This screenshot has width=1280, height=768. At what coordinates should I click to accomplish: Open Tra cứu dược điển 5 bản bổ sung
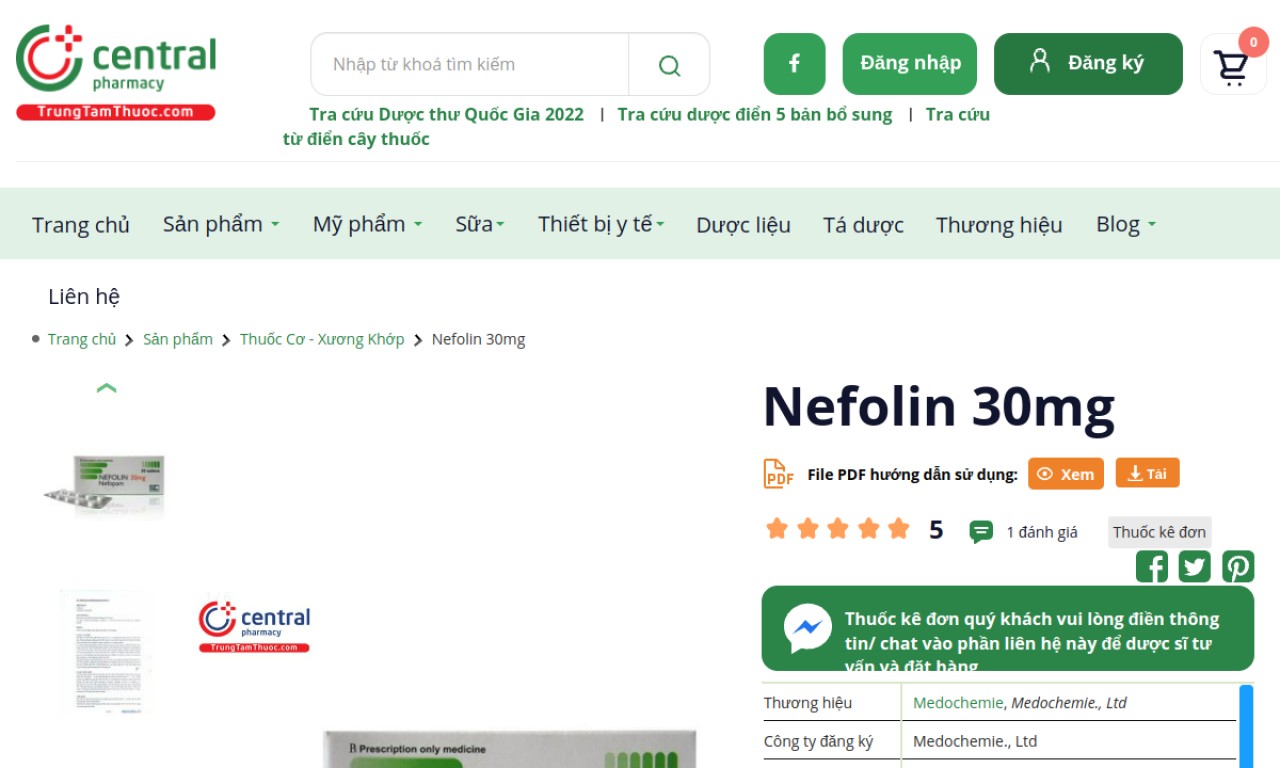(755, 114)
